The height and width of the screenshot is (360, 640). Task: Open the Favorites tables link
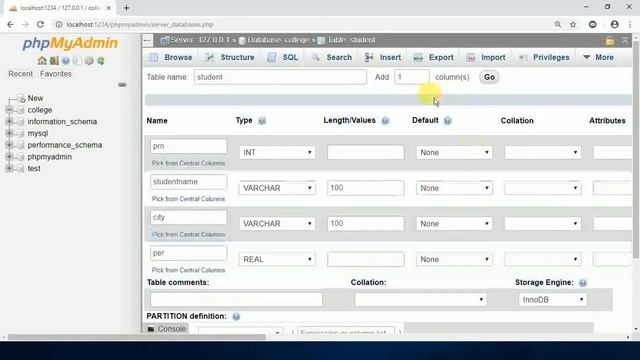point(56,74)
